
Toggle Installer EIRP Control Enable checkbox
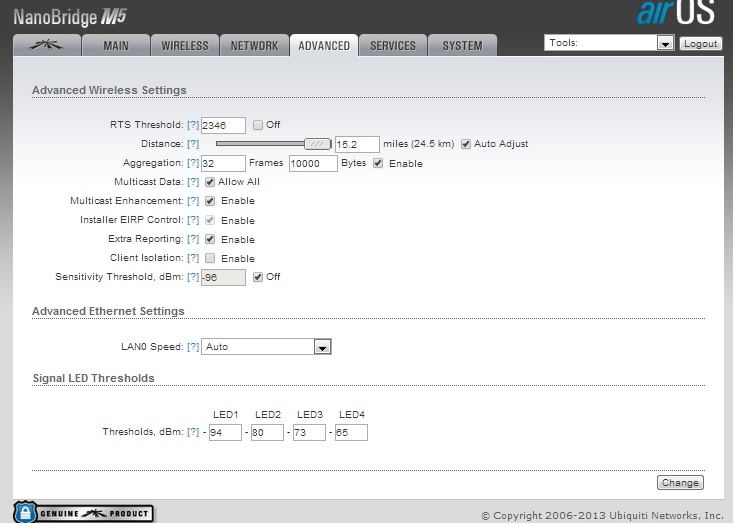coord(210,220)
